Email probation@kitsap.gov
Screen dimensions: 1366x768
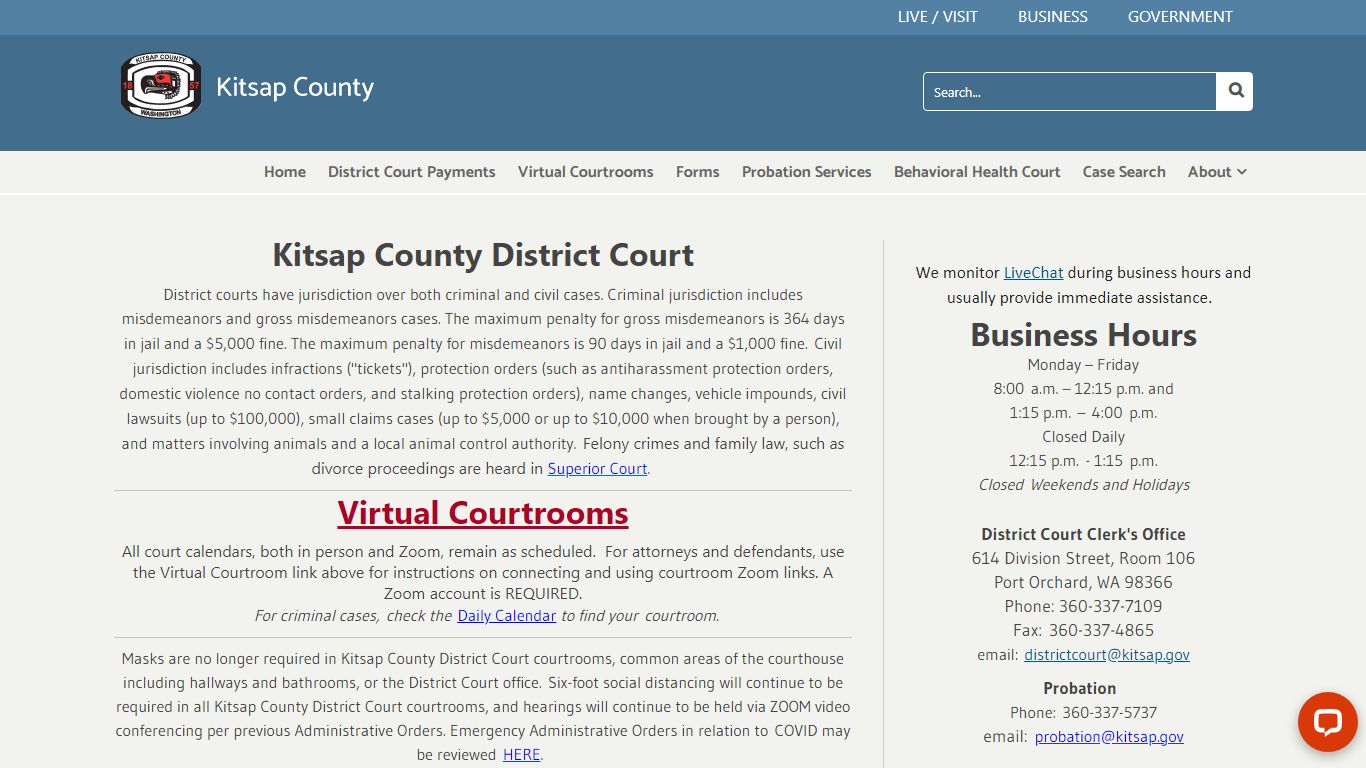click(1109, 736)
